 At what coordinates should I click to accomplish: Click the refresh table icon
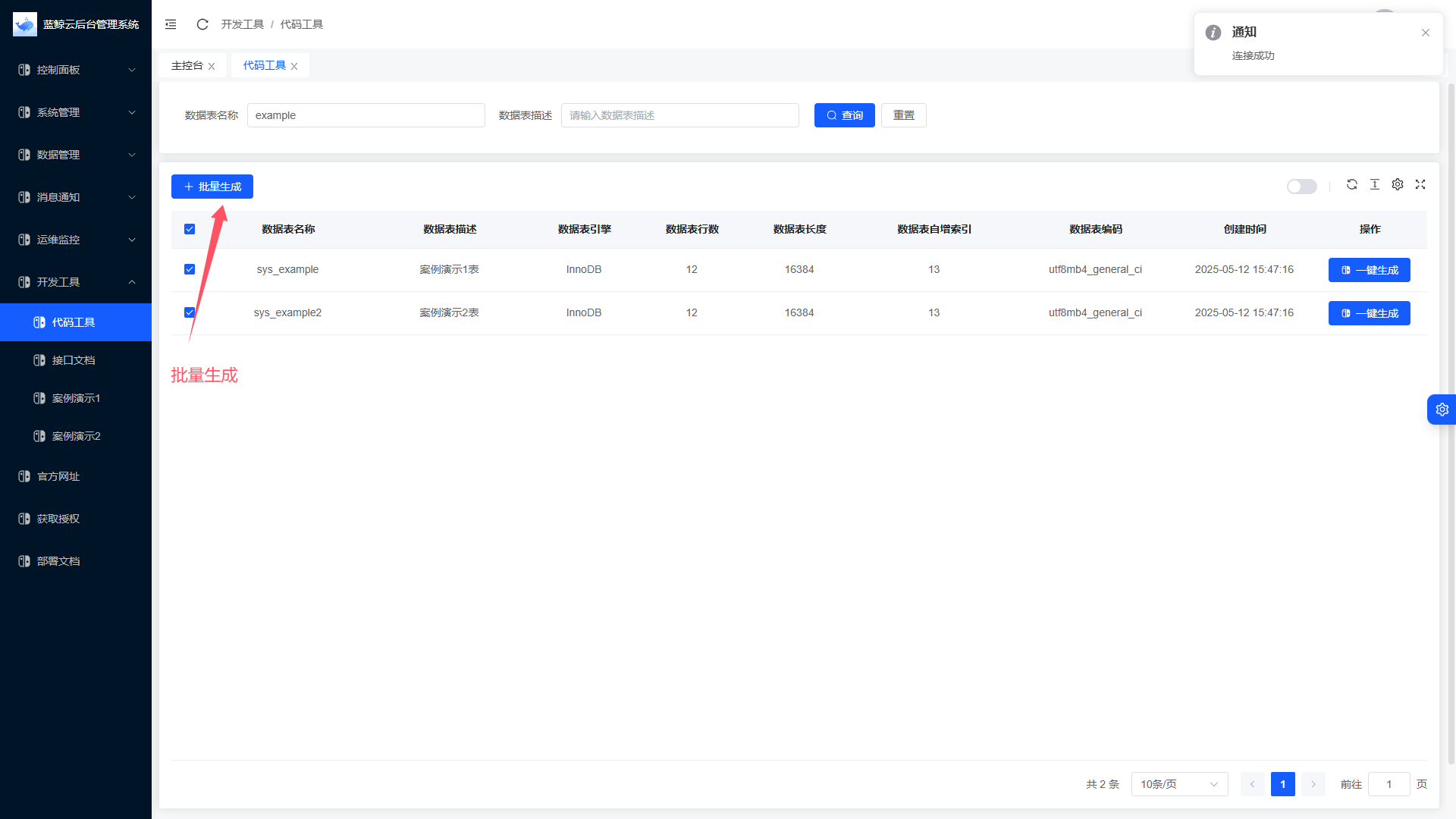coord(1352,184)
